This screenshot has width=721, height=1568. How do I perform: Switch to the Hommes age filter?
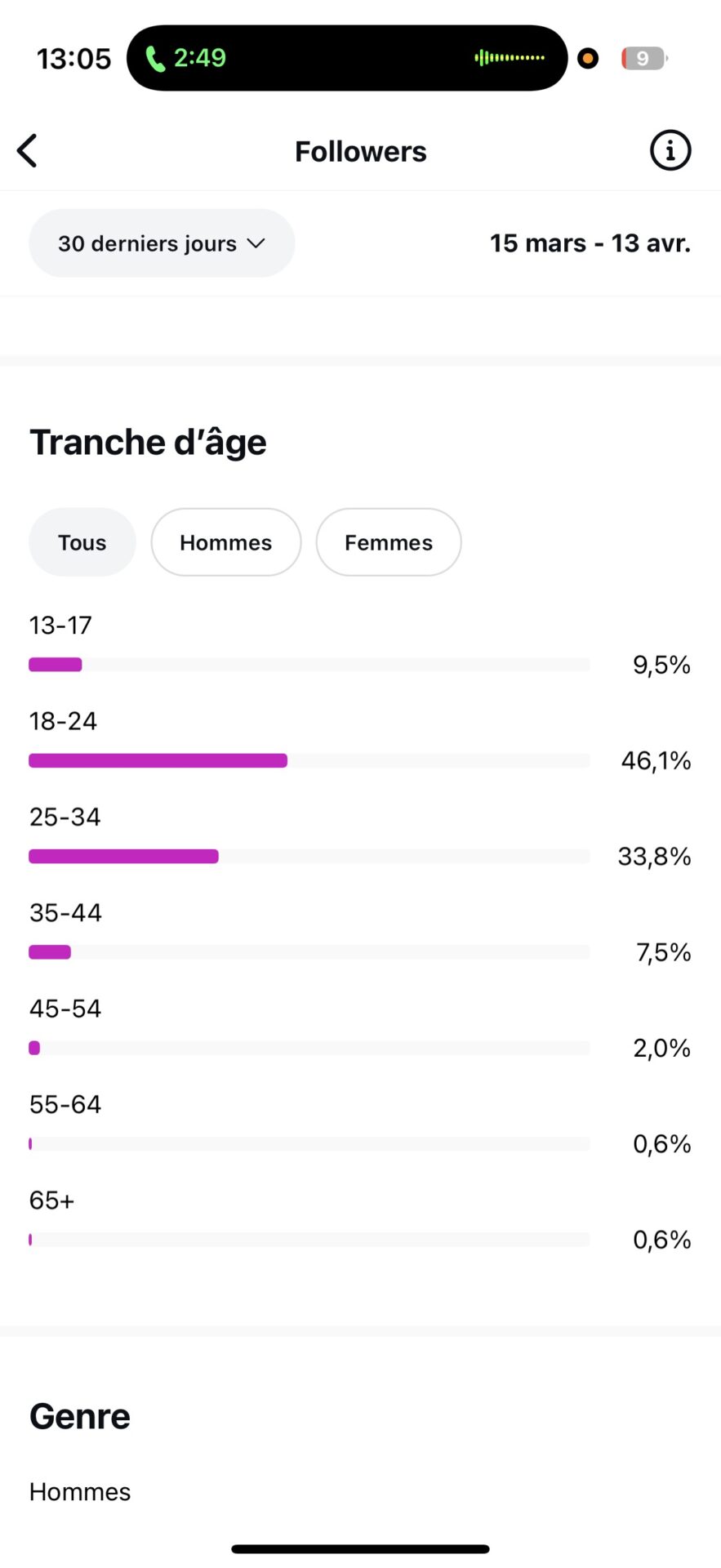[x=225, y=542]
